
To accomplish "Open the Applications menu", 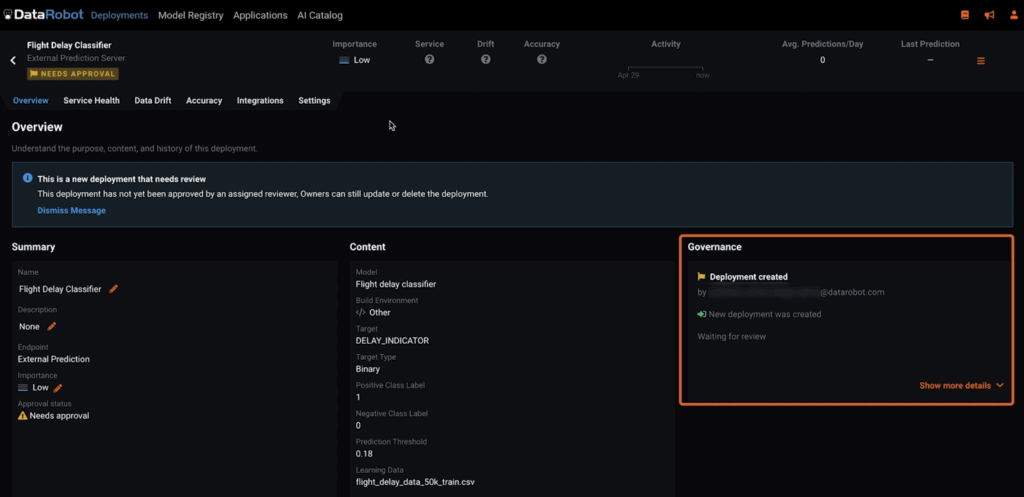I will pyautogui.click(x=260, y=15).
